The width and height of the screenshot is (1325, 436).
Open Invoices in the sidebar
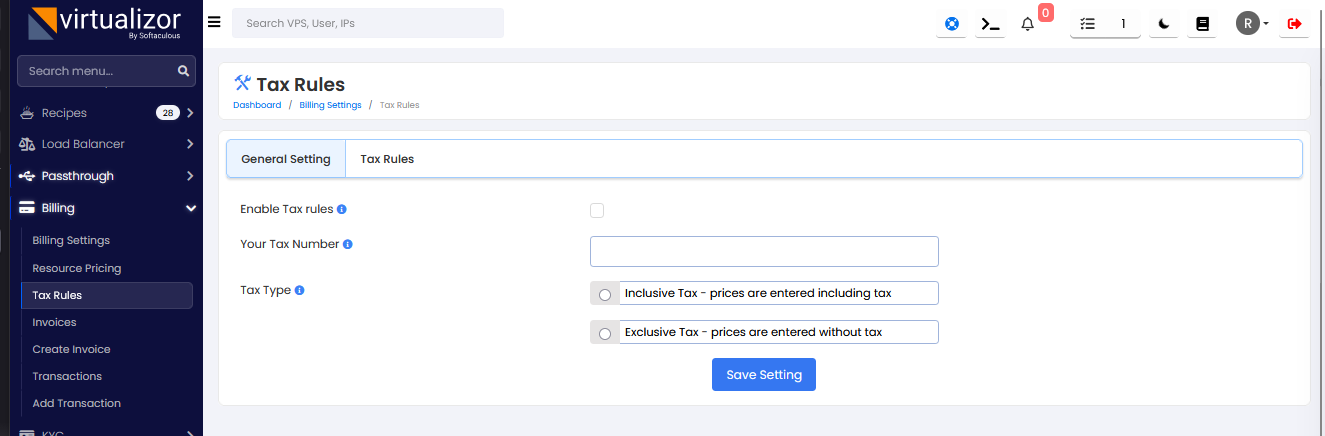tap(54, 322)
